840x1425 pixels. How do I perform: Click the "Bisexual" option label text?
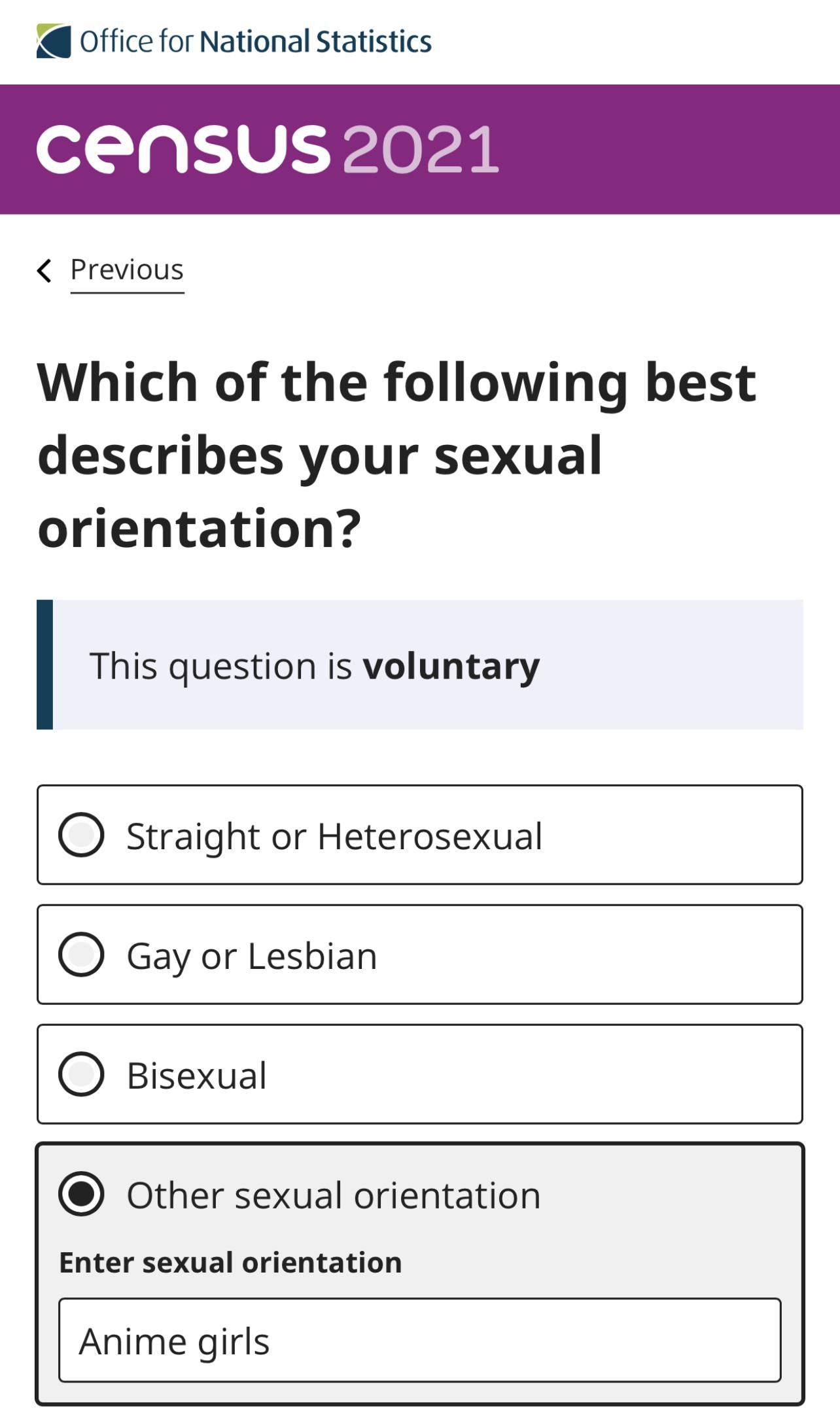[x=197, y=1076]
